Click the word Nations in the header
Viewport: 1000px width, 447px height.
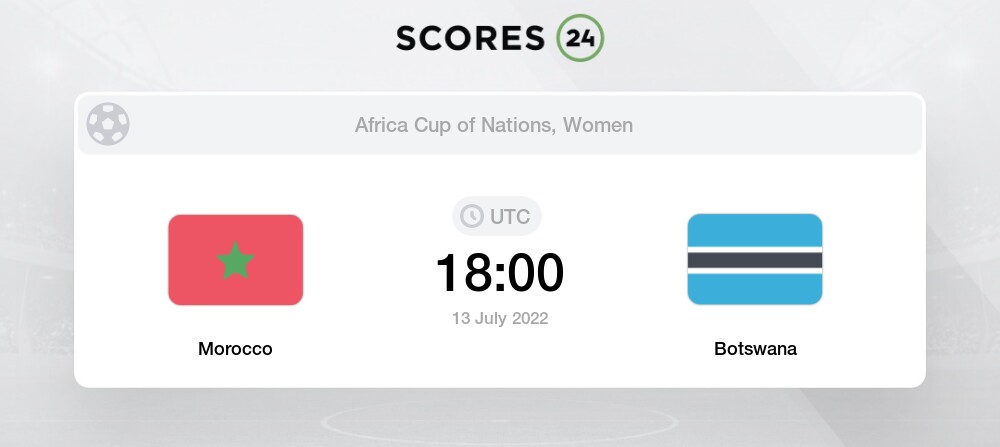tap(519, 125)
